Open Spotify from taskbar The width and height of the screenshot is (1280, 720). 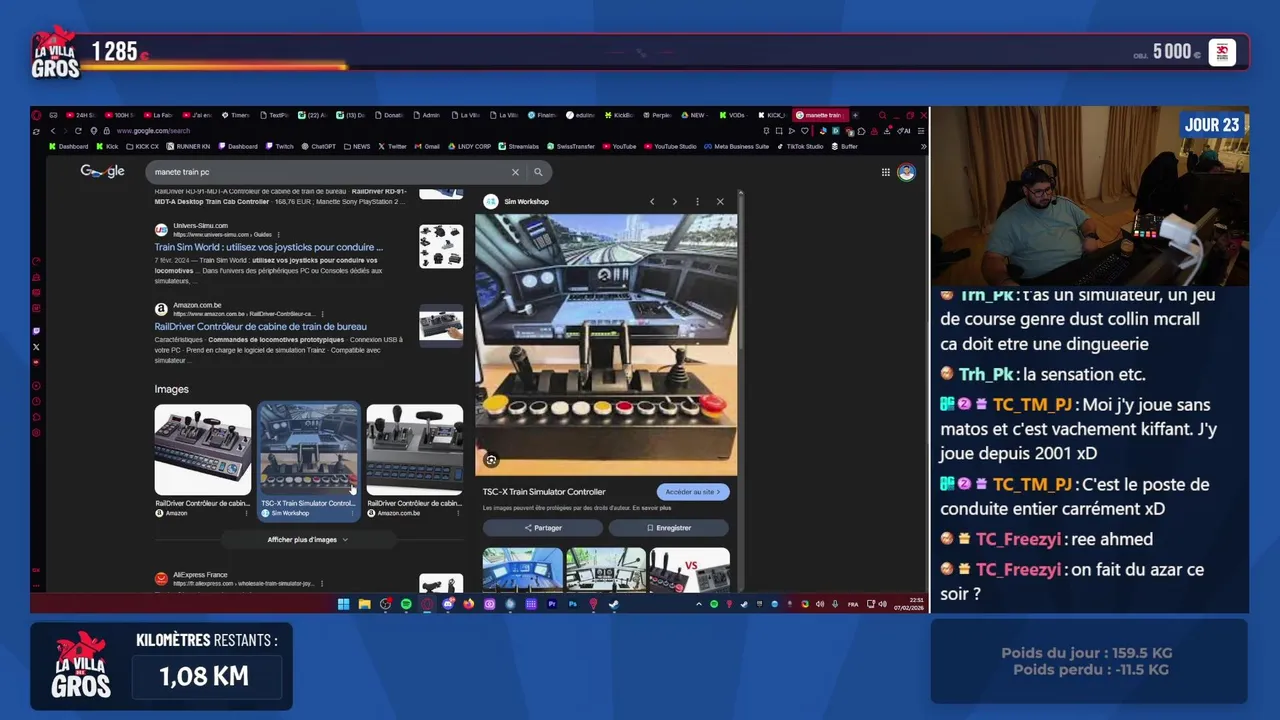click(406, 604)
